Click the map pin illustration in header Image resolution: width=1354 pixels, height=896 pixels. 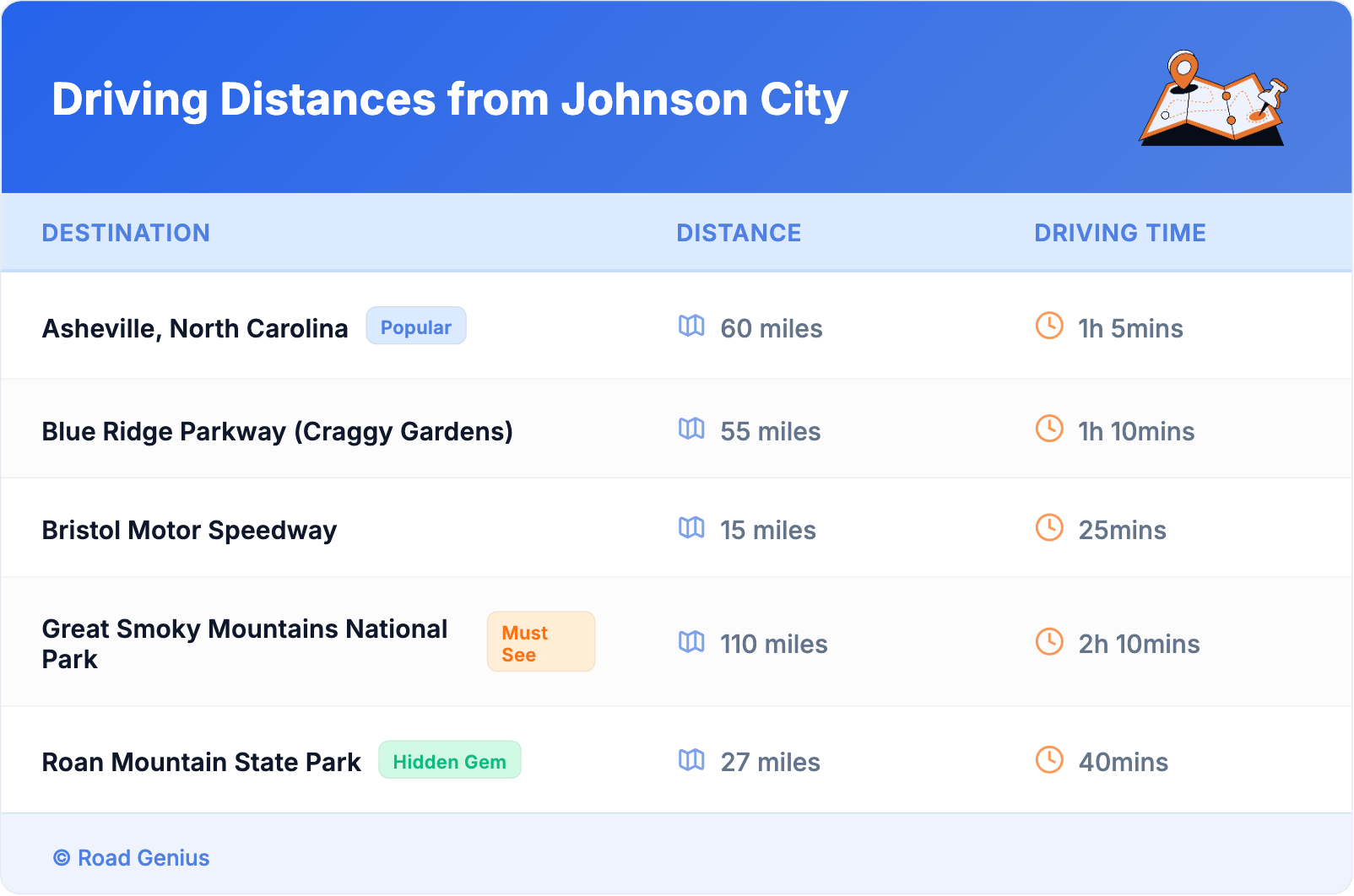(1213, 99)
